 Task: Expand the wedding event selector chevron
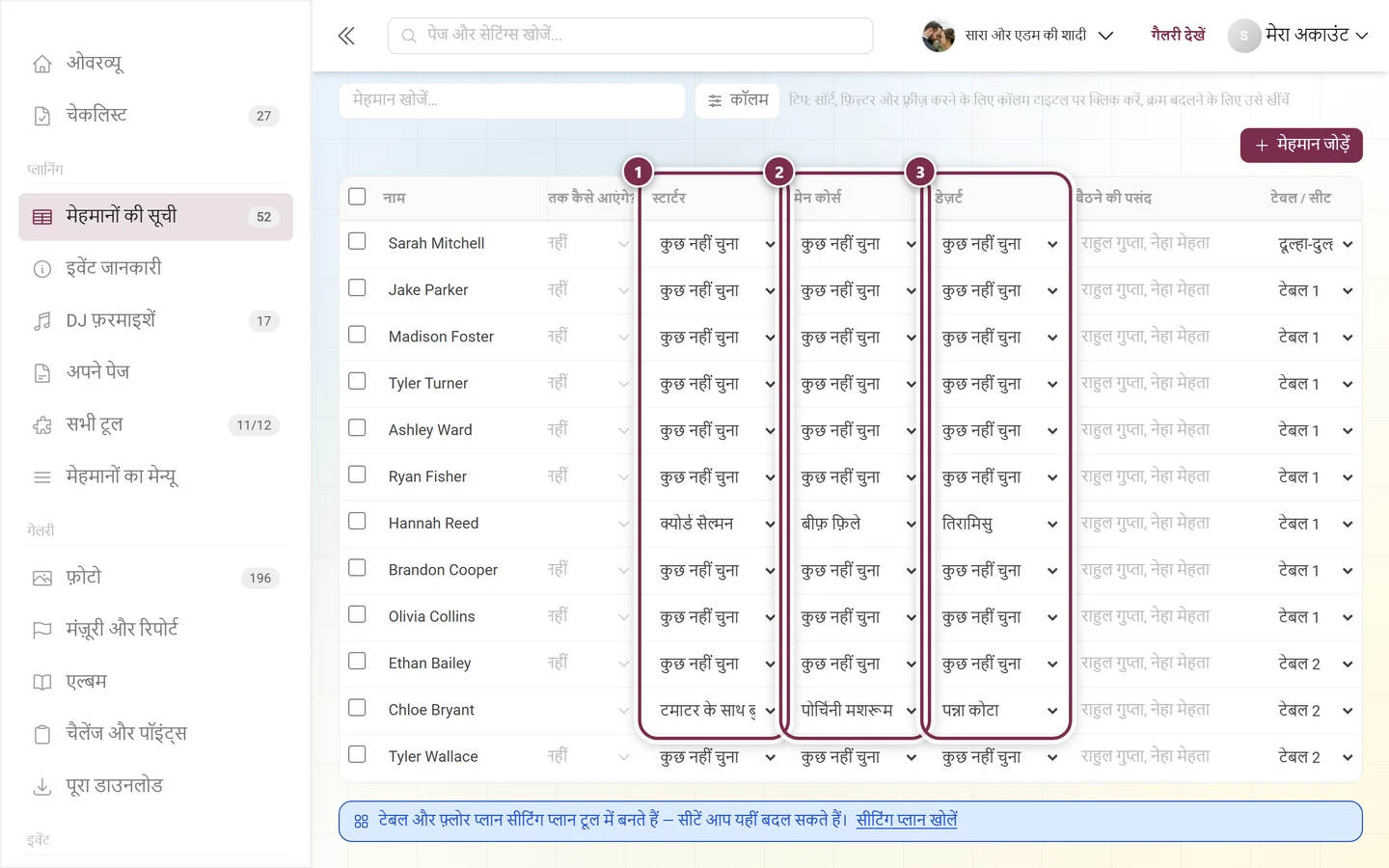[1106, 36]
